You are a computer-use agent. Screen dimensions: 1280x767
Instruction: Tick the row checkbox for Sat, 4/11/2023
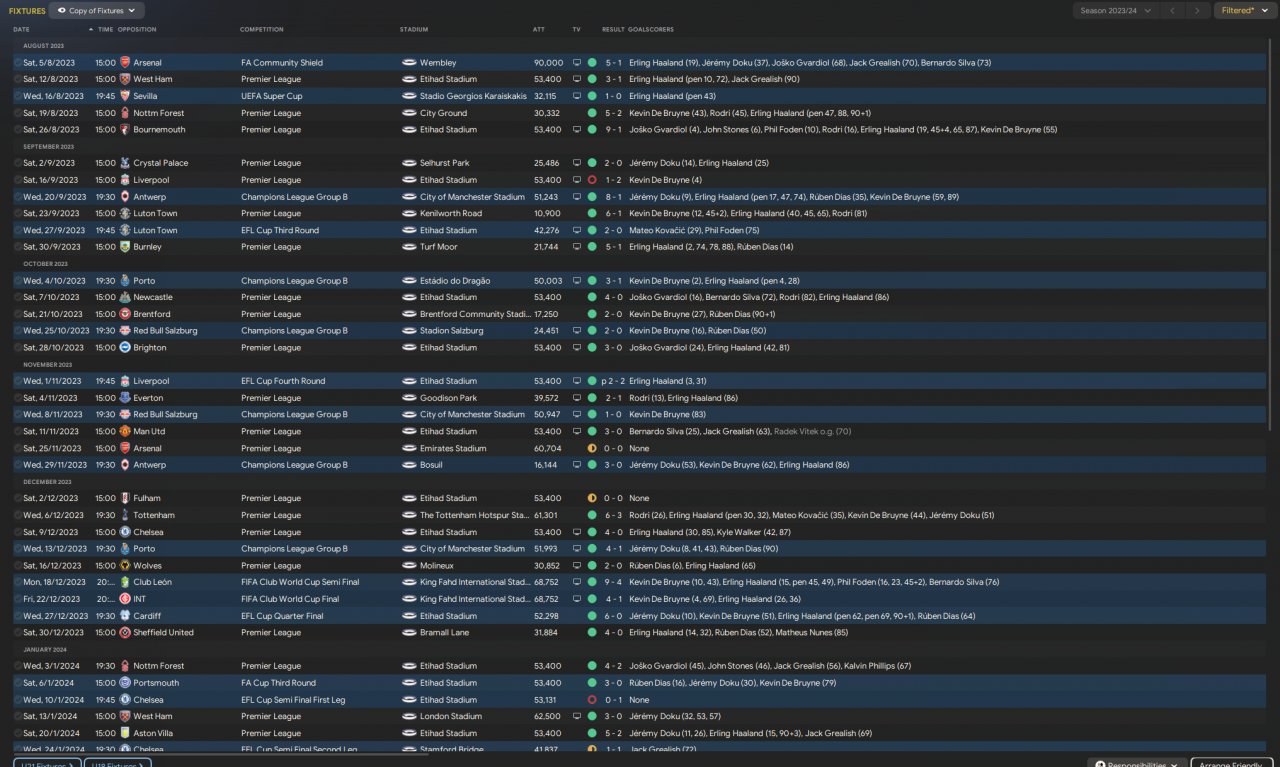pyautogui.click(x=18, y=398)
